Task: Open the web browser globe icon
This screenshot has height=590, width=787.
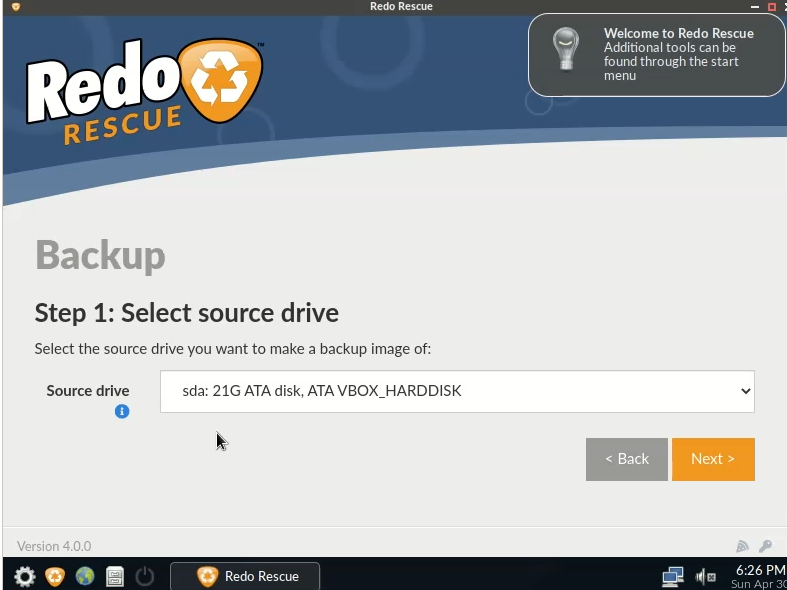Action: point(85,576)
